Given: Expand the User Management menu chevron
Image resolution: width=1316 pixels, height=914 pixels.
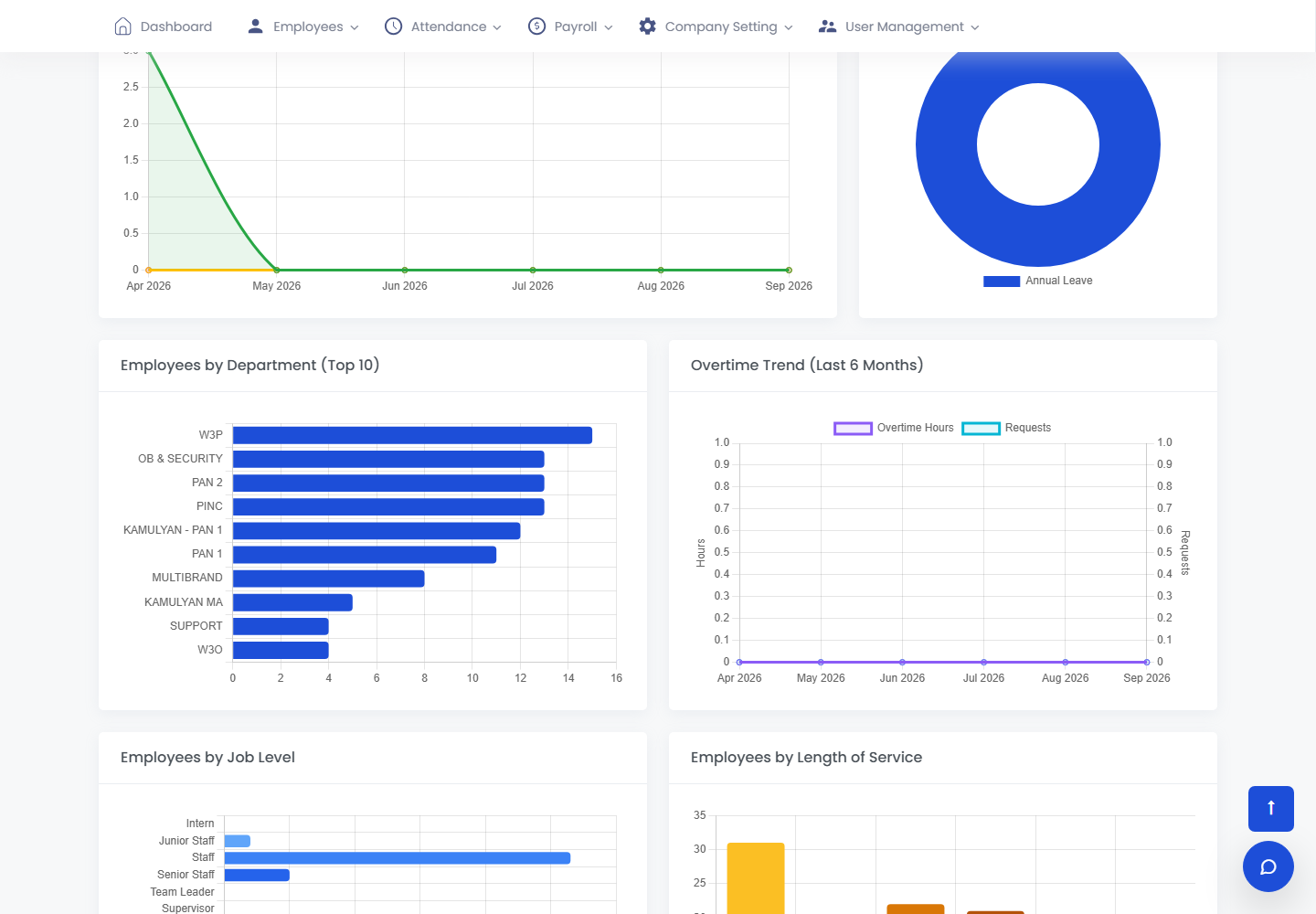Looking at the screenshot, I should [x=975, y=27].
